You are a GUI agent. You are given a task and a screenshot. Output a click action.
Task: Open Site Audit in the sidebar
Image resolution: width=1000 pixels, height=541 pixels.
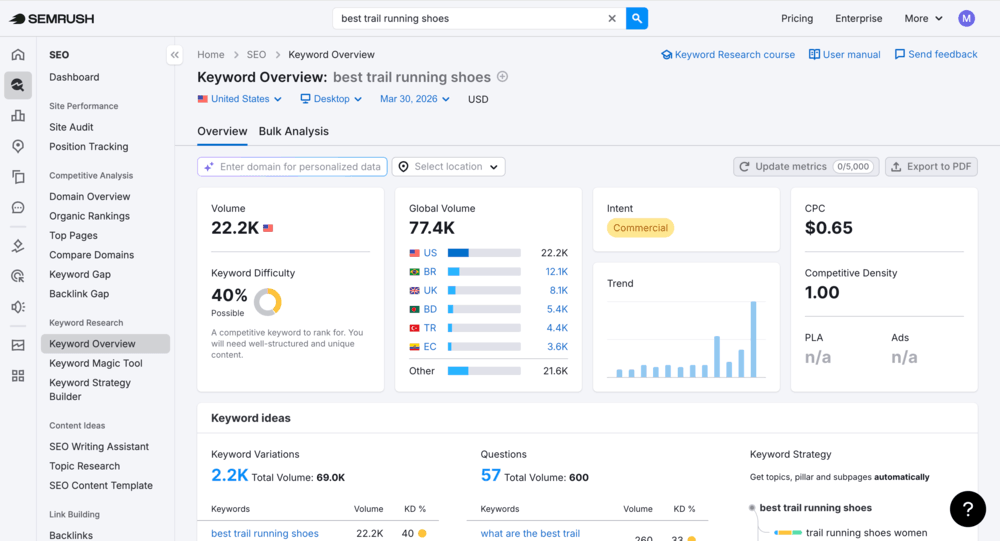[x=71, y=127]
